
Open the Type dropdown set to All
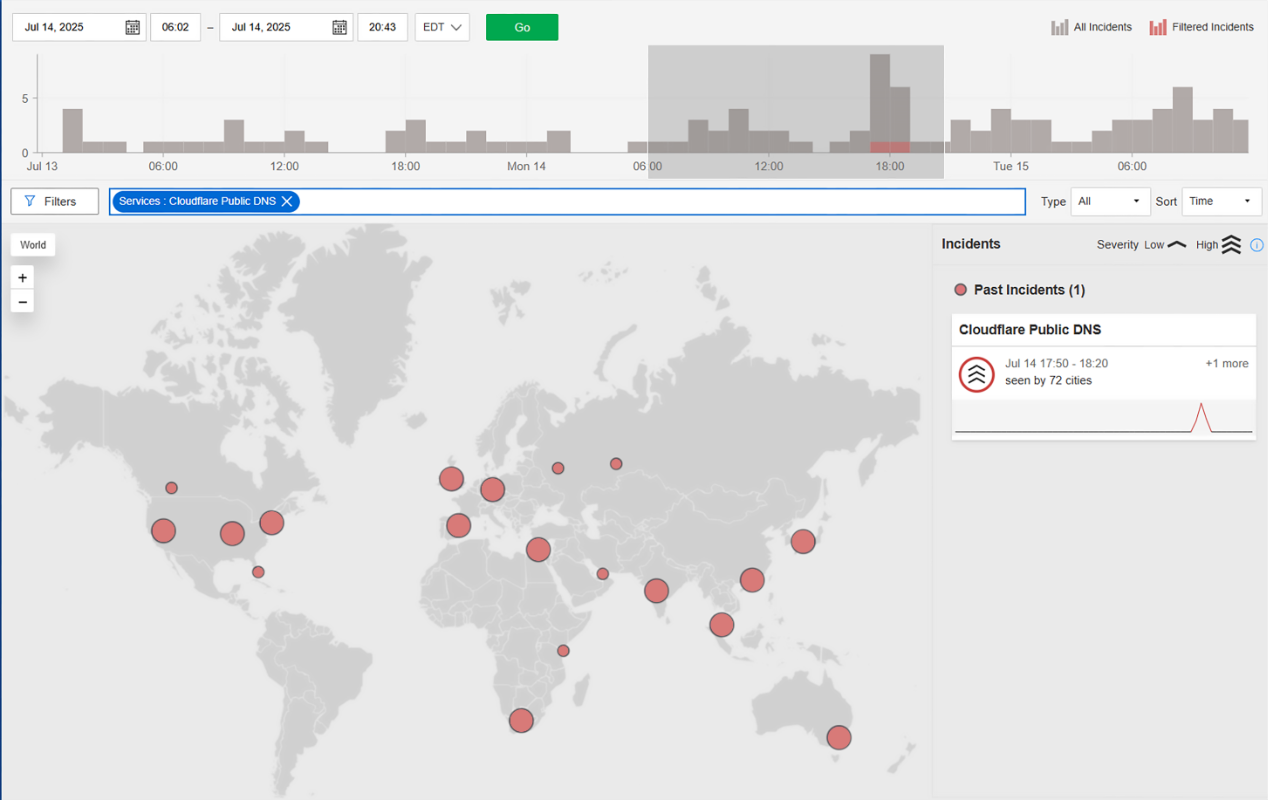pyautogui.click(x=1109, y=202)
